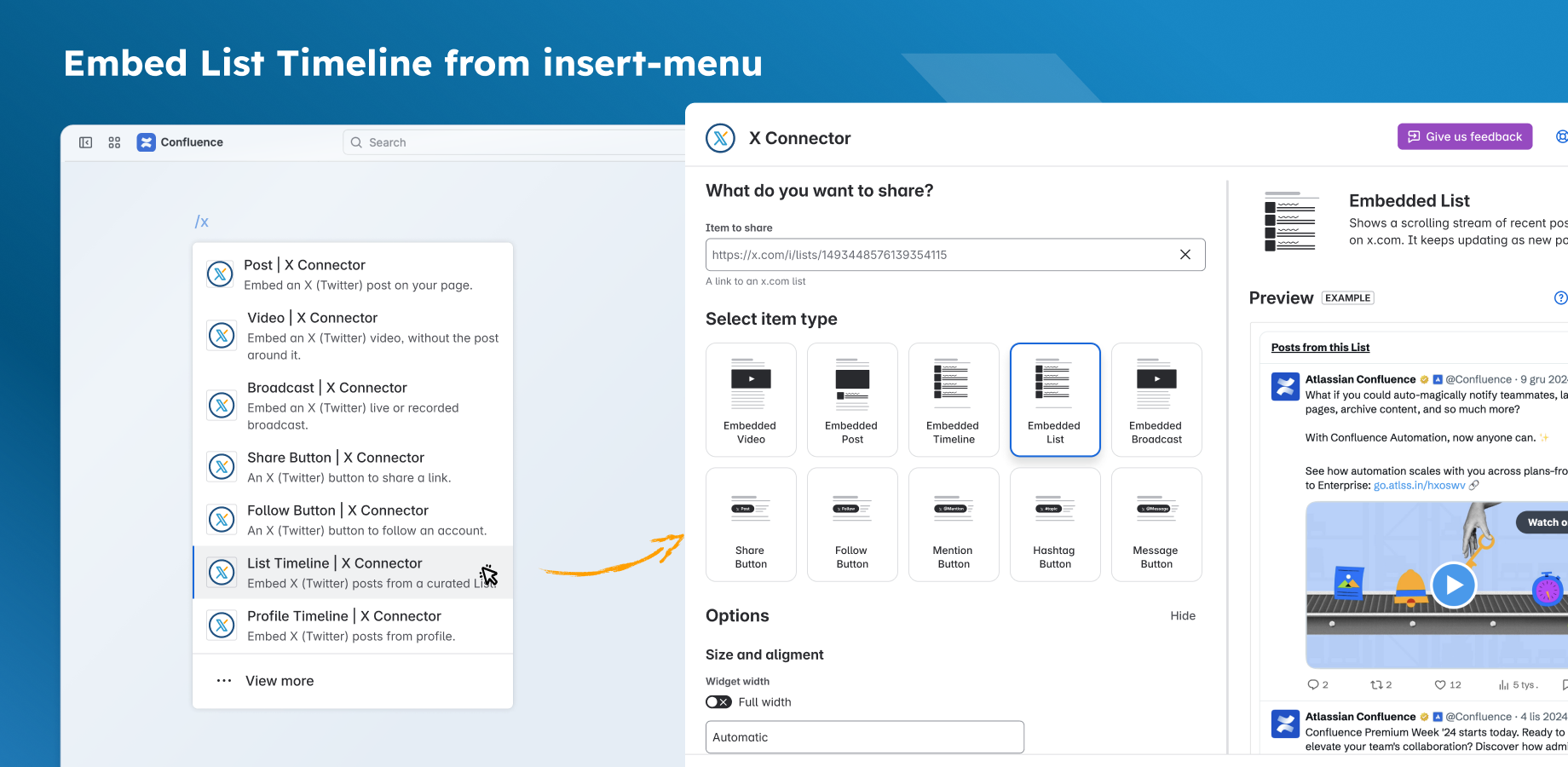Select List Timeline | X Connector entry
Image resolution: width=1568 pixels, height=767 pixels.
[353, 573]
